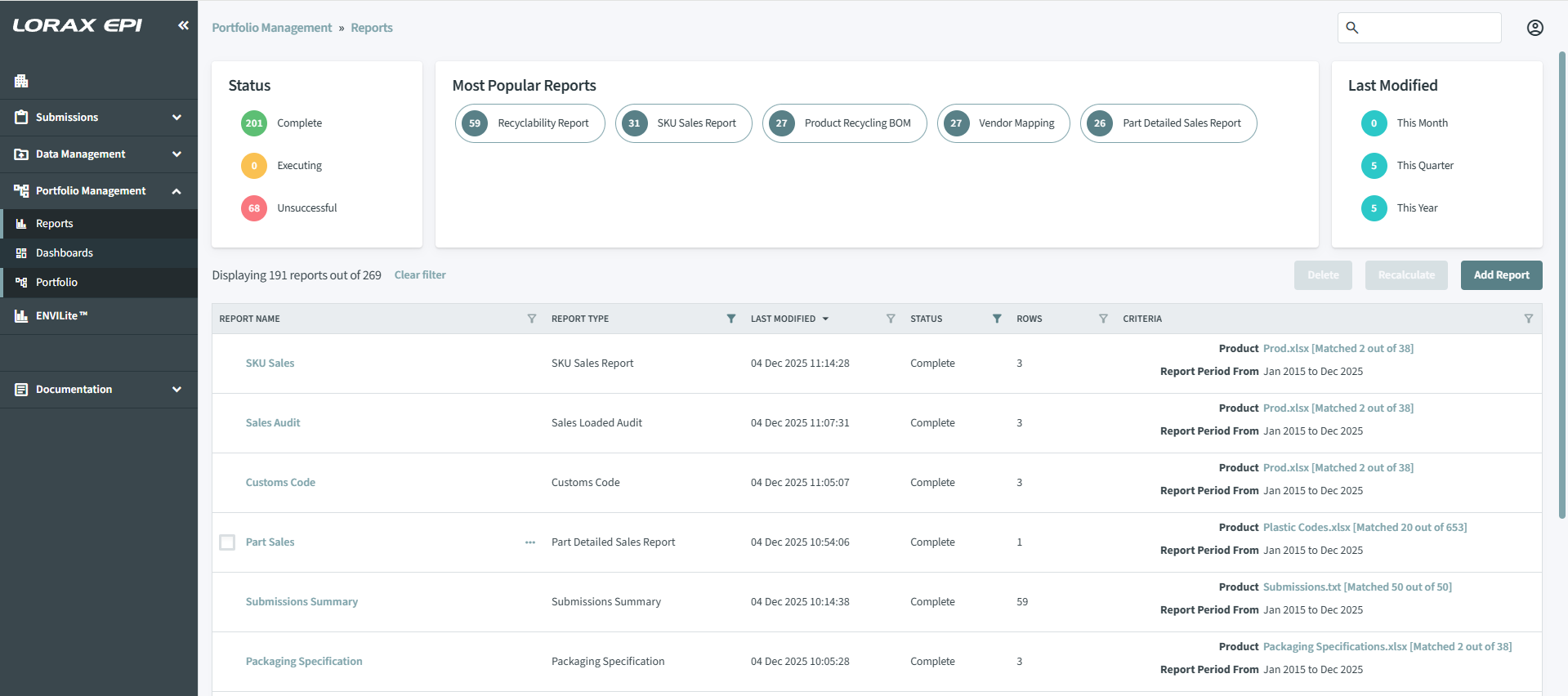Viewport: 1568px width, 696px height.
Task: Filter by the Complete status count badge
Action: 254,123
